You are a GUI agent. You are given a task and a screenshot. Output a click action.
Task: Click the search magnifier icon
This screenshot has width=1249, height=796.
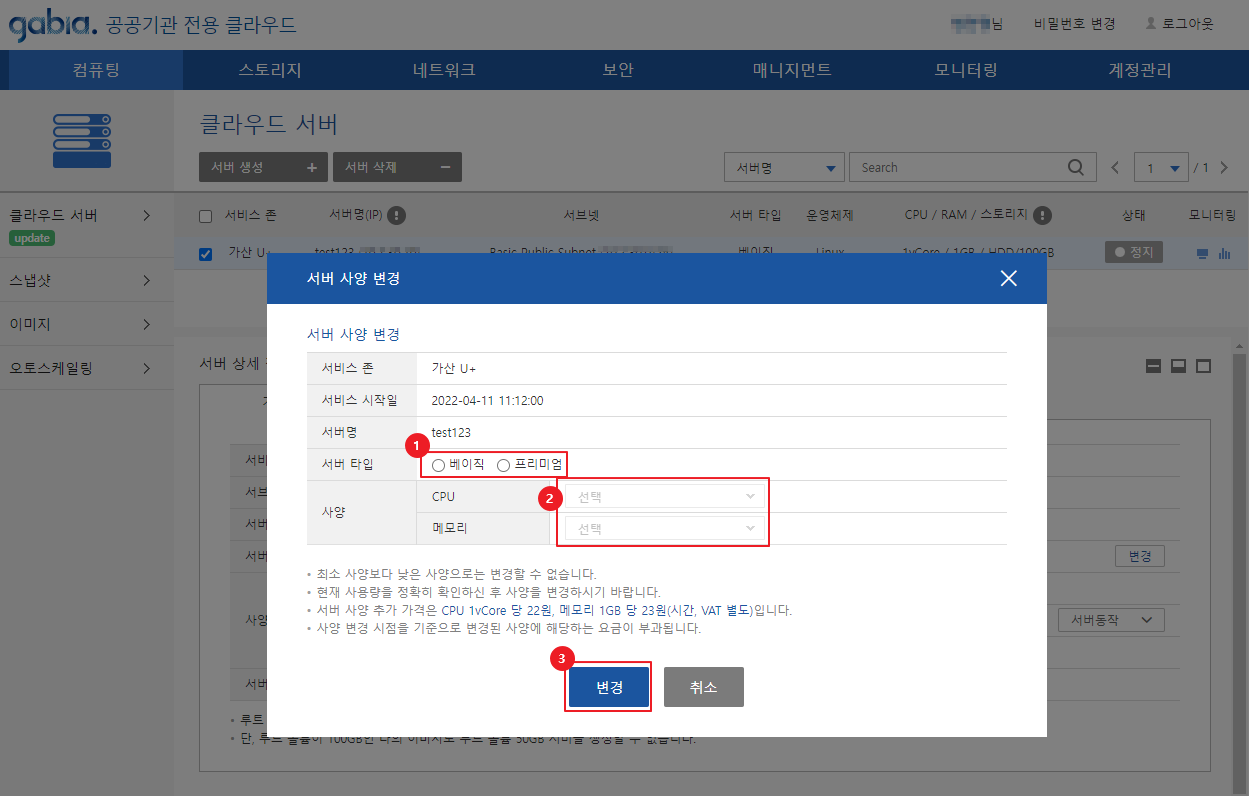click(x=1075, y=167)
